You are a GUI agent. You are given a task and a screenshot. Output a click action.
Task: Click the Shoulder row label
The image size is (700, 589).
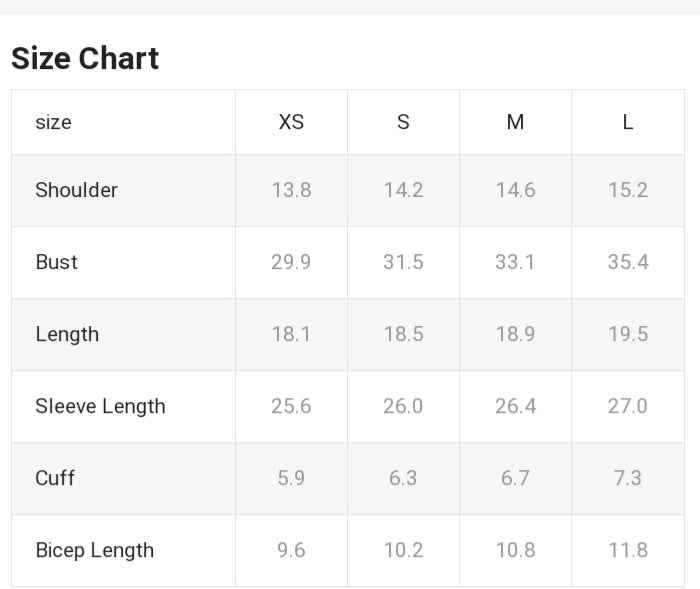76,190
